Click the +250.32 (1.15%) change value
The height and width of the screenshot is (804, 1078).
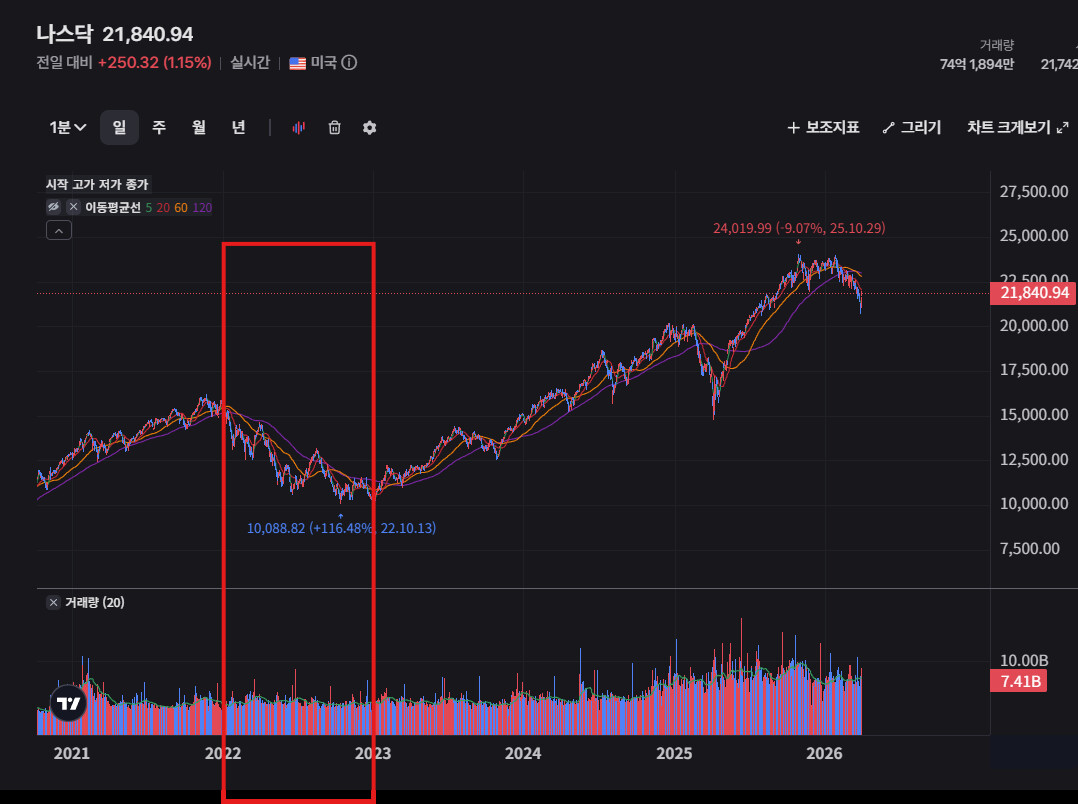click(x=155, y=63)
